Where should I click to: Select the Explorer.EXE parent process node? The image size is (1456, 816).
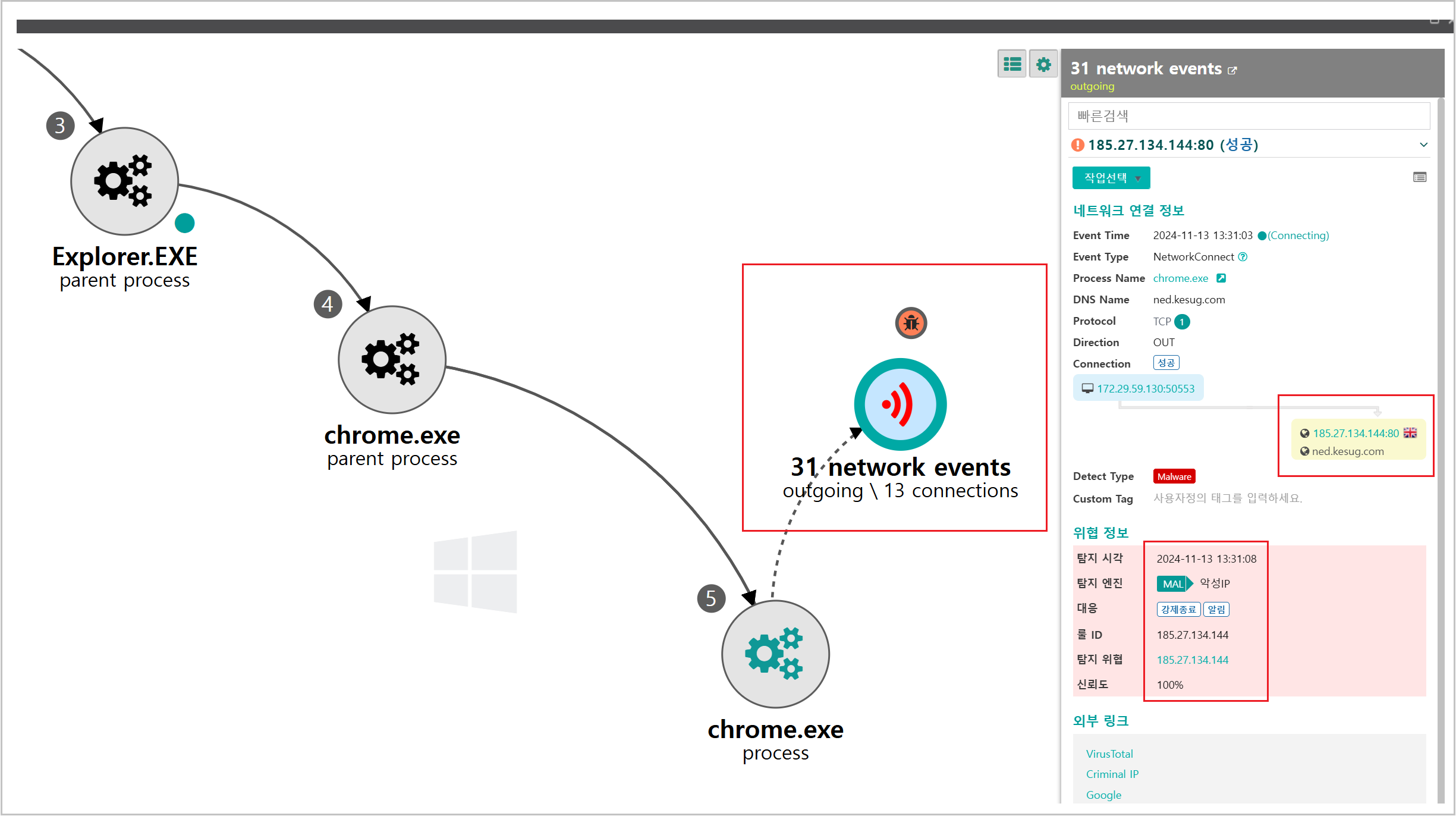pos(124,181)
